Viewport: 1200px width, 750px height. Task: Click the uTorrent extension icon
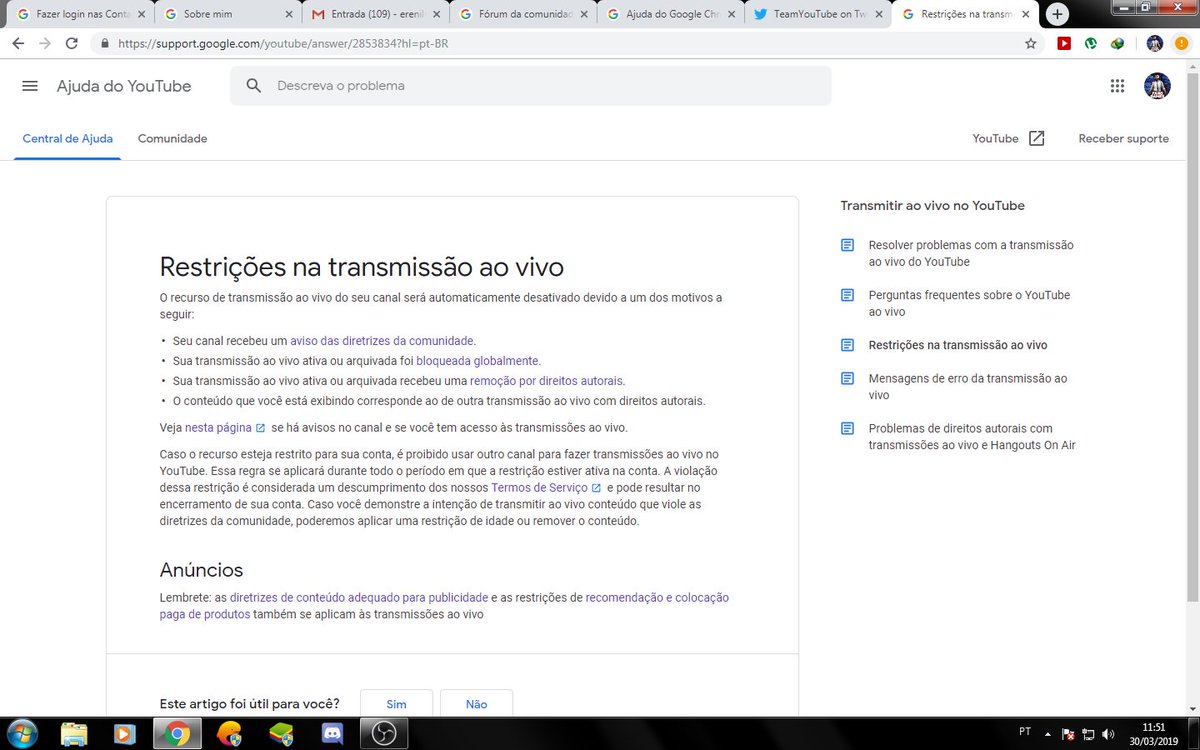pyautogui.click(x=1092, y=44)
